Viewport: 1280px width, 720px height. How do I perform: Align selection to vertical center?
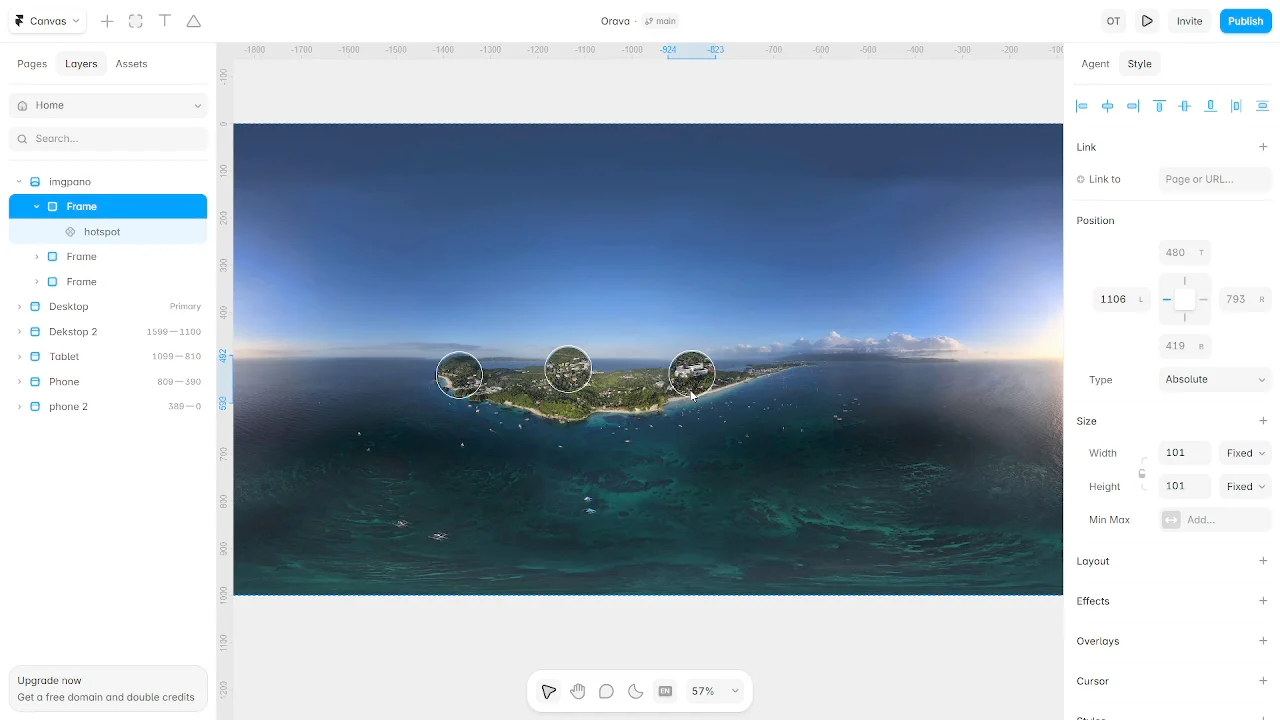pyautogui.click(x=1185, y=106)
